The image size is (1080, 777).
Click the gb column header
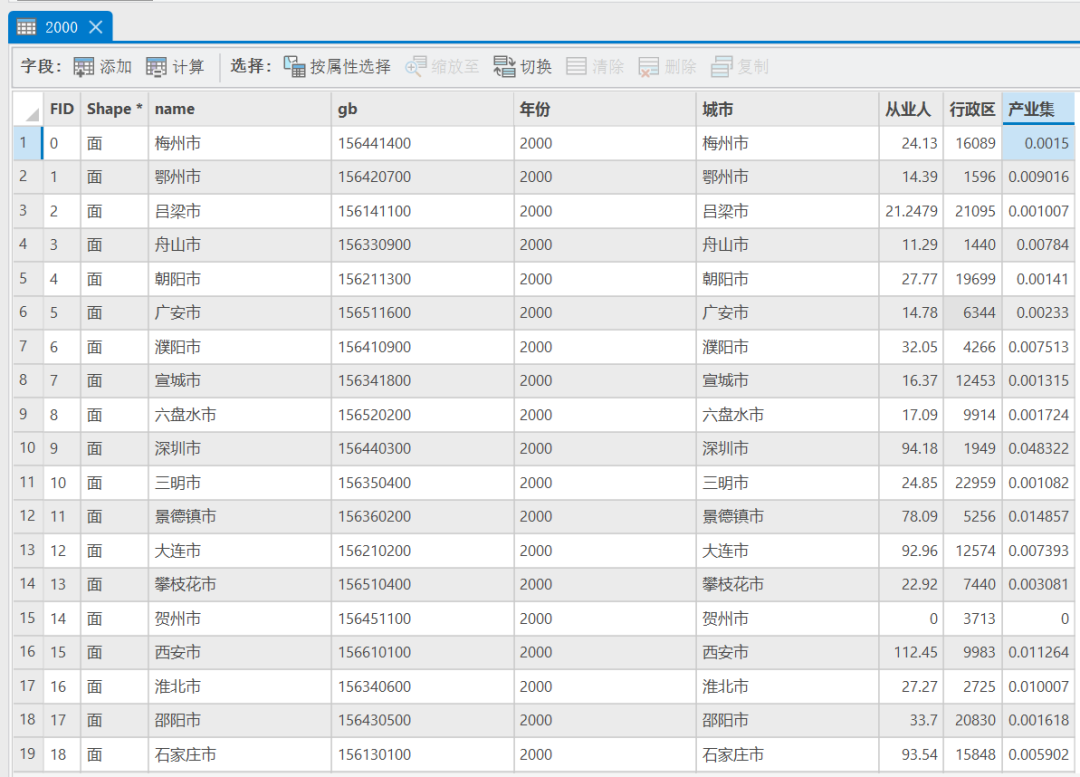click(x=422, y=109)
